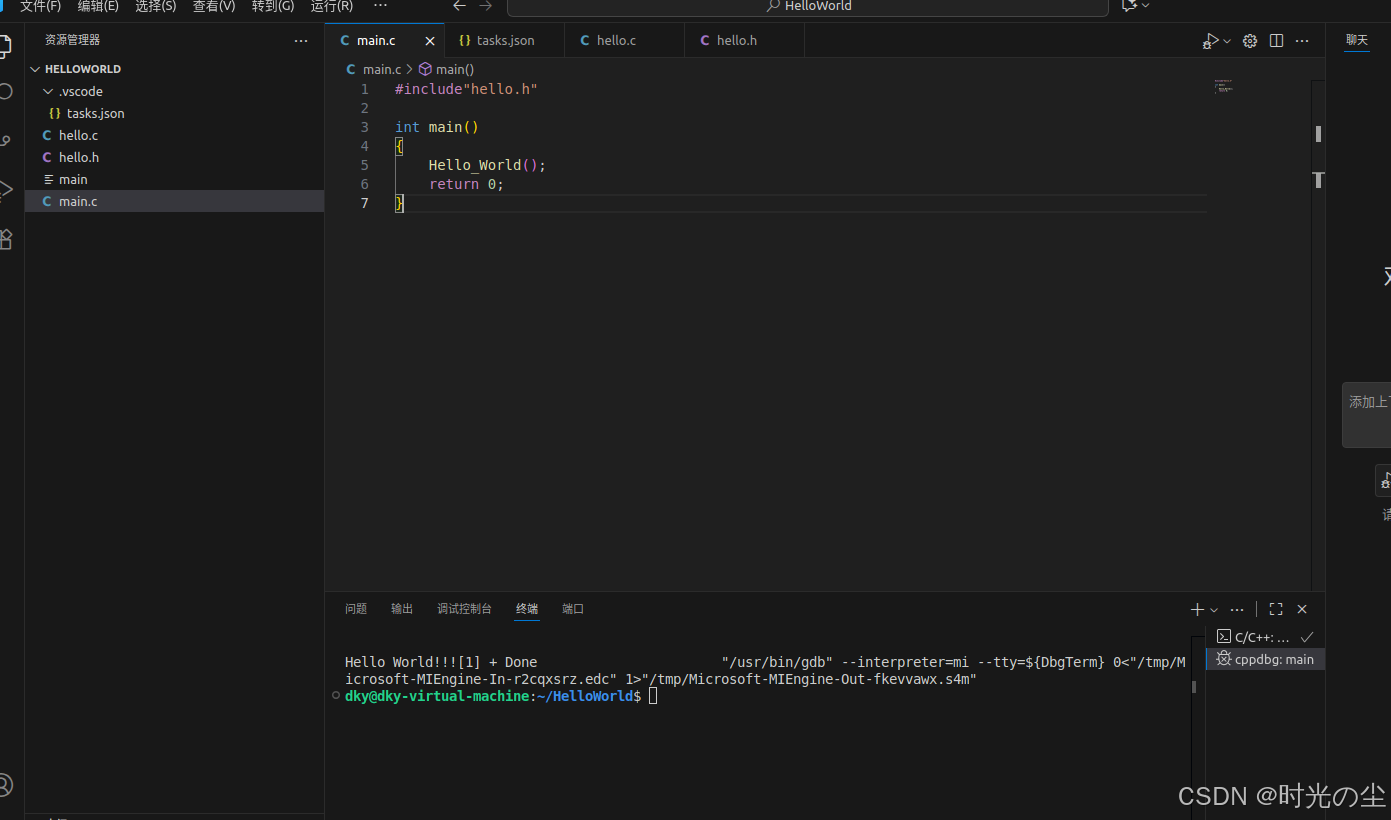Open the Run and Debug sidebar icon
This screenshot has height=820, width=1391.
point(4,188)
